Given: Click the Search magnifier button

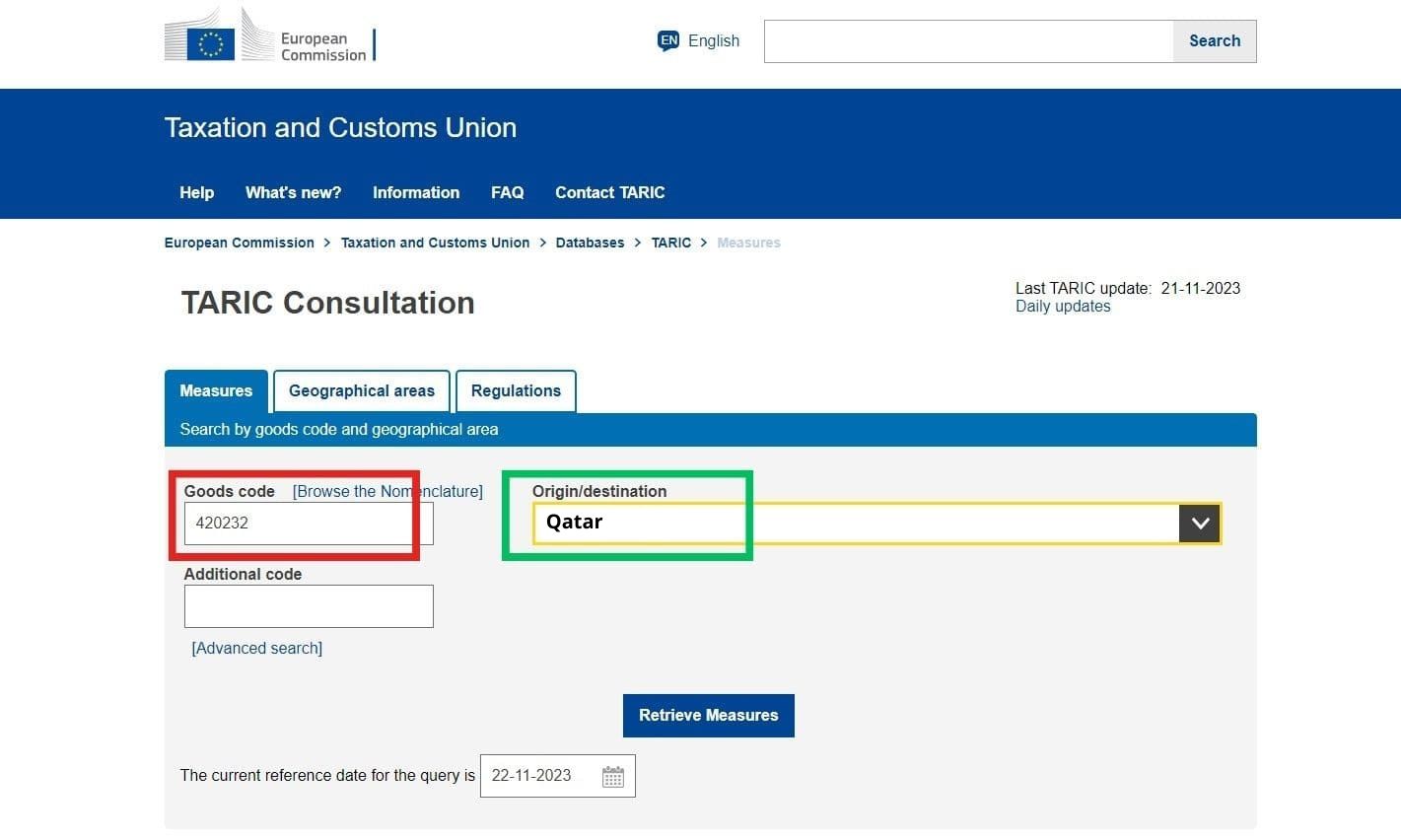Looking at the screenshot, I should point(1214,40).
